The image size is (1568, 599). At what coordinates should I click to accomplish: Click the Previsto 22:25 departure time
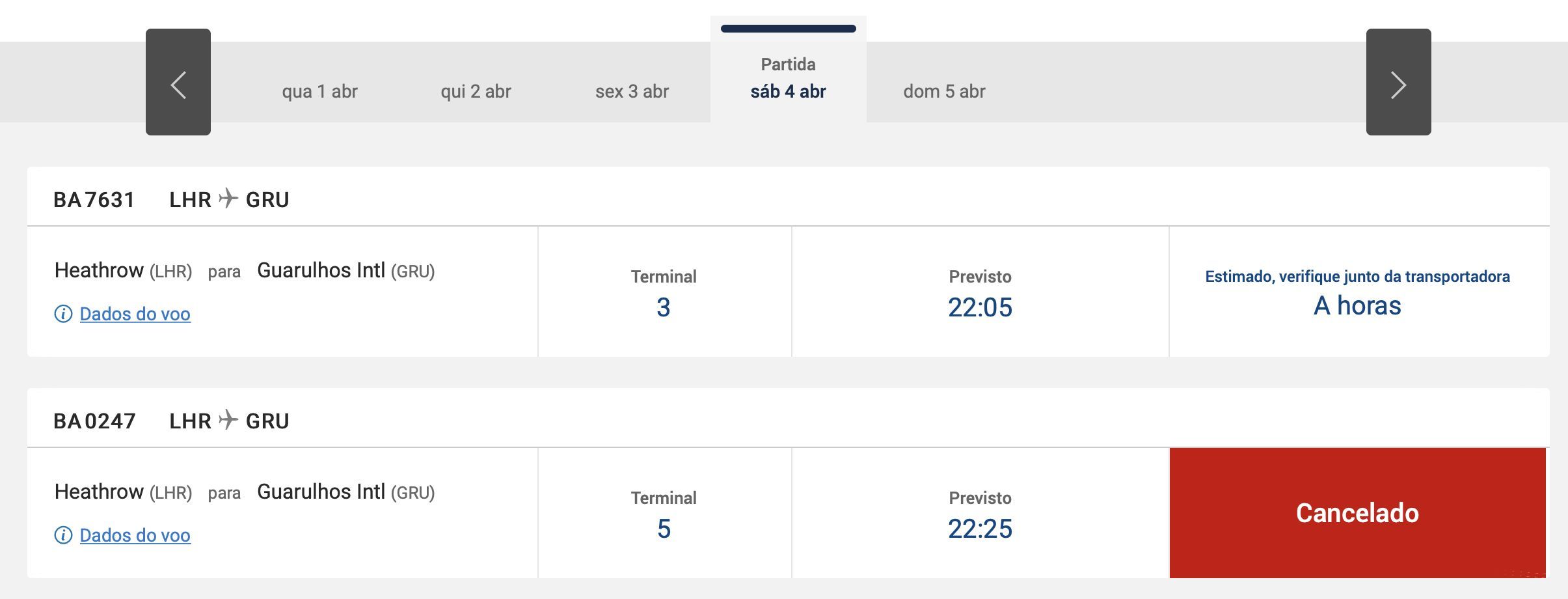pyautogui.click(x=980, y=529)
